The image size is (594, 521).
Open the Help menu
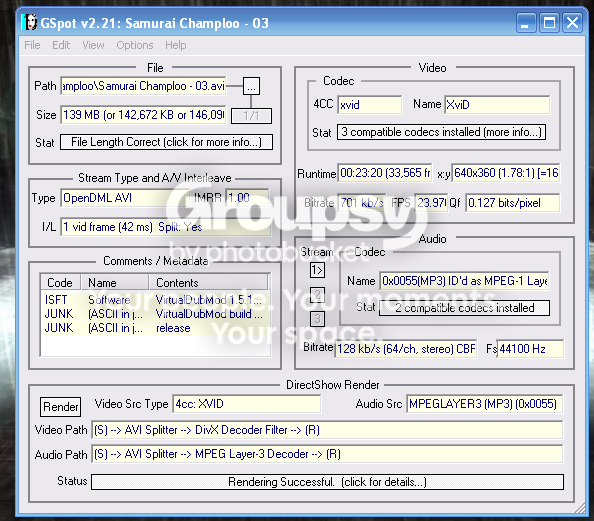click(175, 45)
